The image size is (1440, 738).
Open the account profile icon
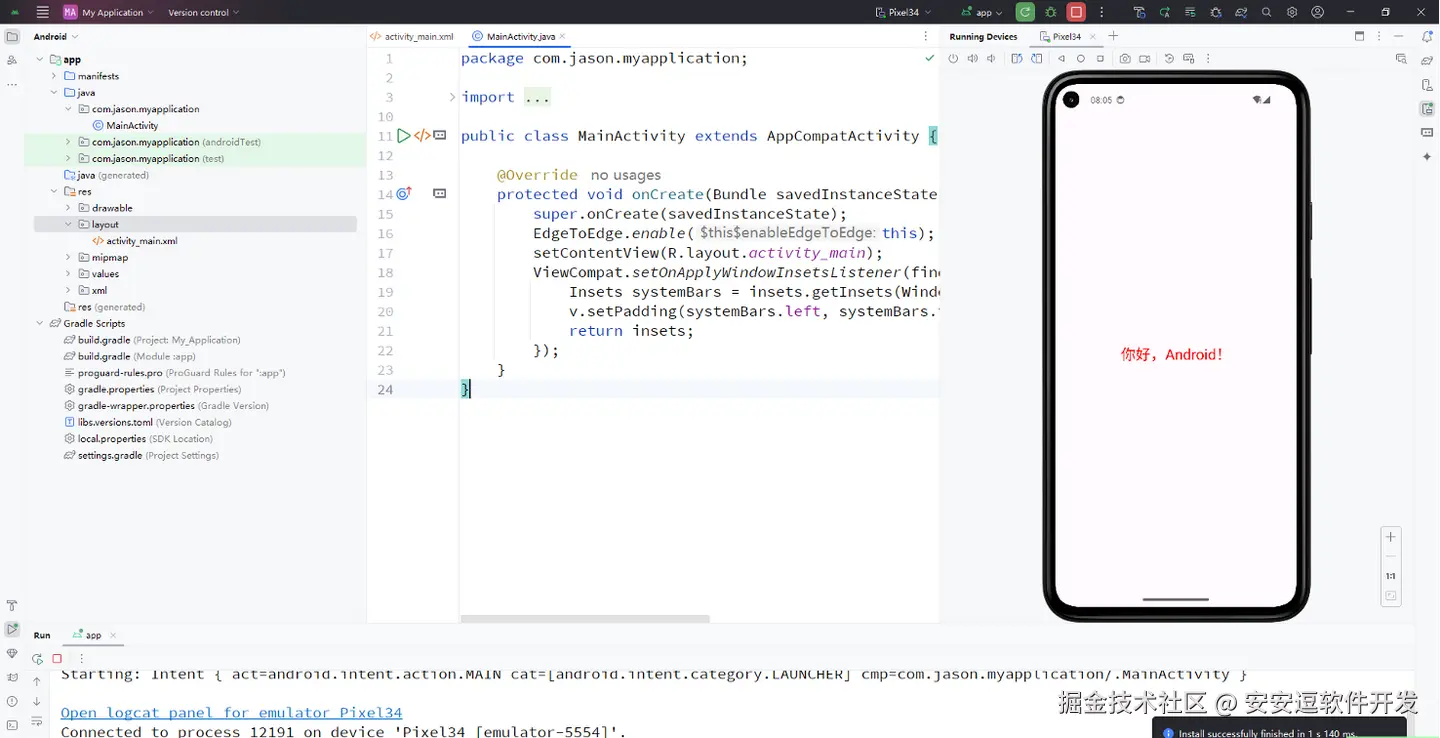(1318, 12)
